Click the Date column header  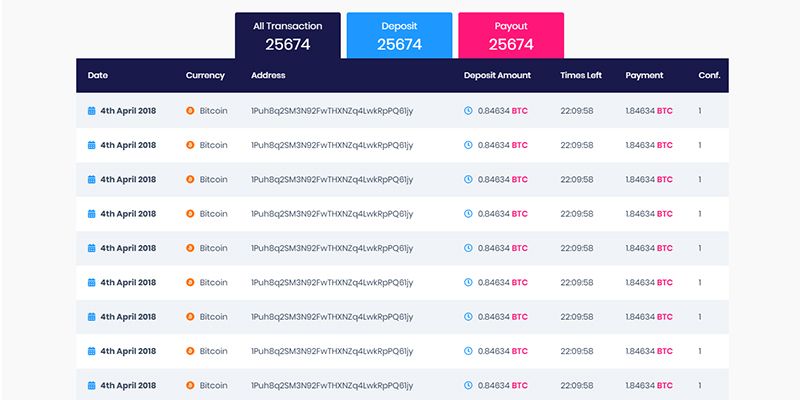98,76
